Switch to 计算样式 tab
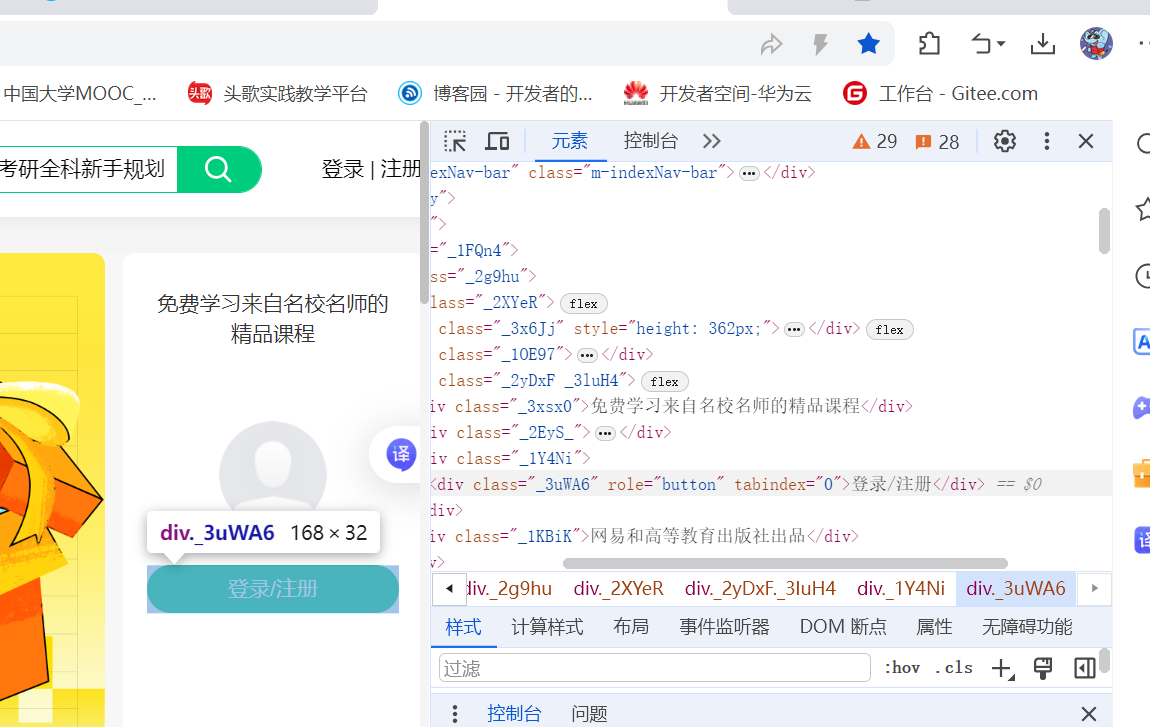 click(x=547, y=627)
